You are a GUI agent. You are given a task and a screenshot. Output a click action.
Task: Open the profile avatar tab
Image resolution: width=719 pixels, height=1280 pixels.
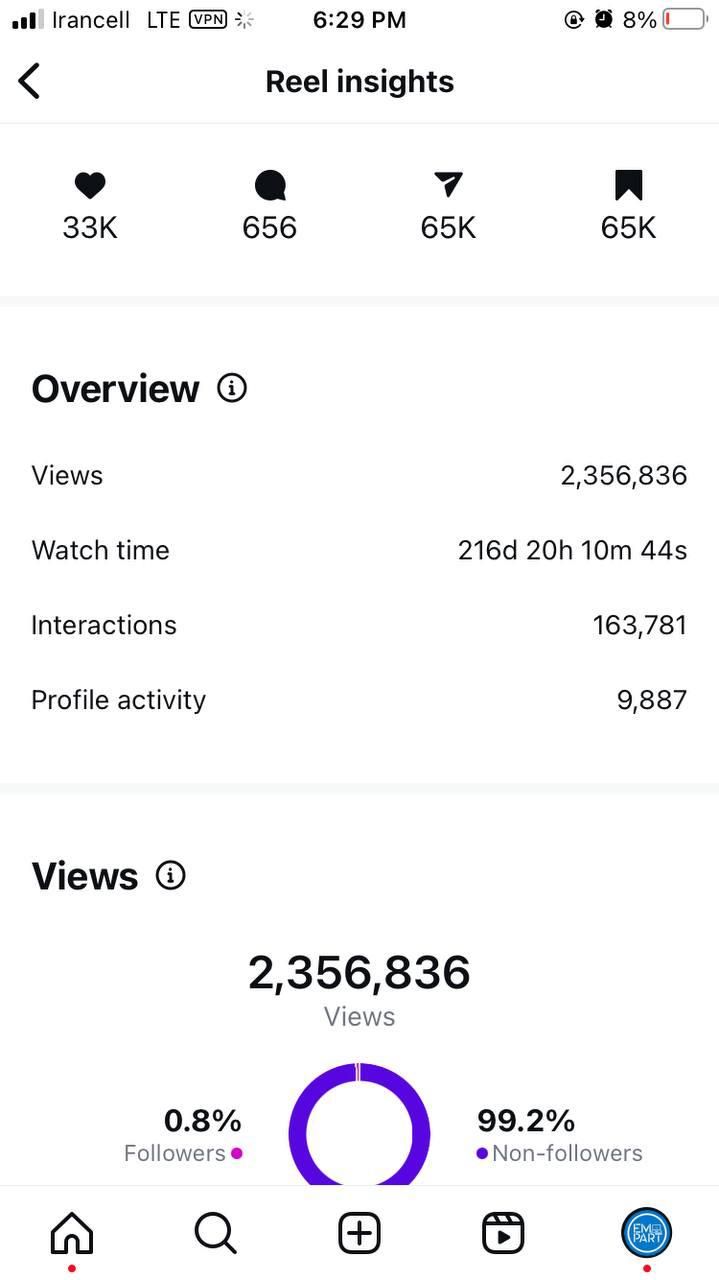click(646, 1233)
